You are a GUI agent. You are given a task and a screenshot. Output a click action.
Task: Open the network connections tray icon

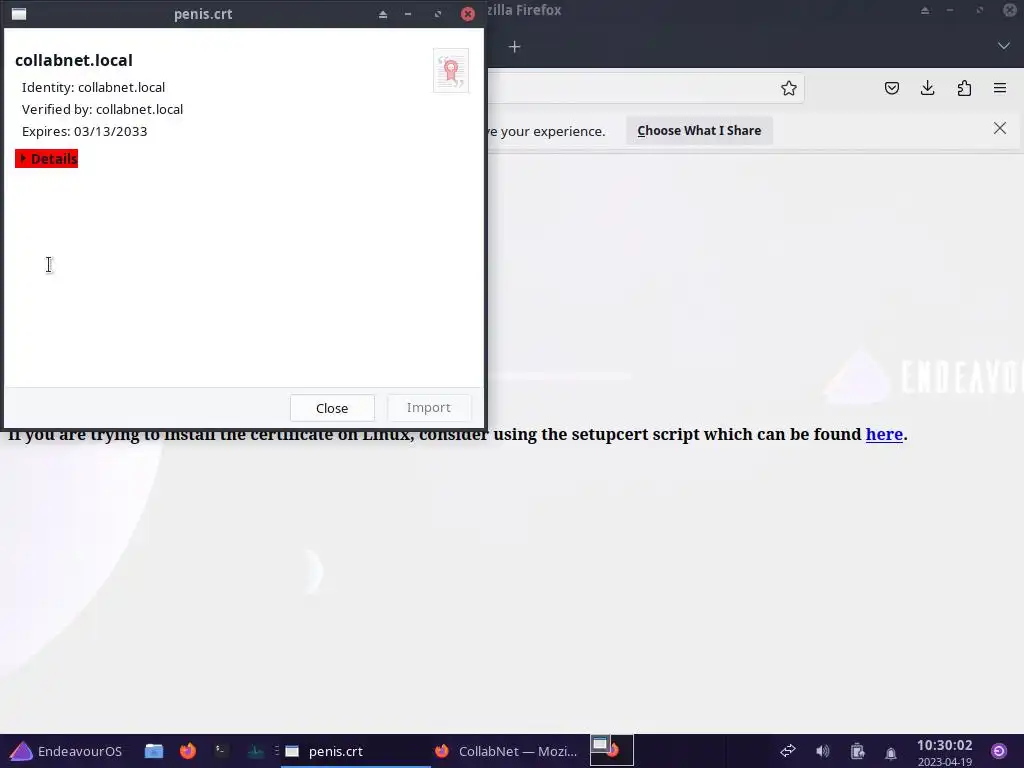pyautogui.click(x=788, y=751)
